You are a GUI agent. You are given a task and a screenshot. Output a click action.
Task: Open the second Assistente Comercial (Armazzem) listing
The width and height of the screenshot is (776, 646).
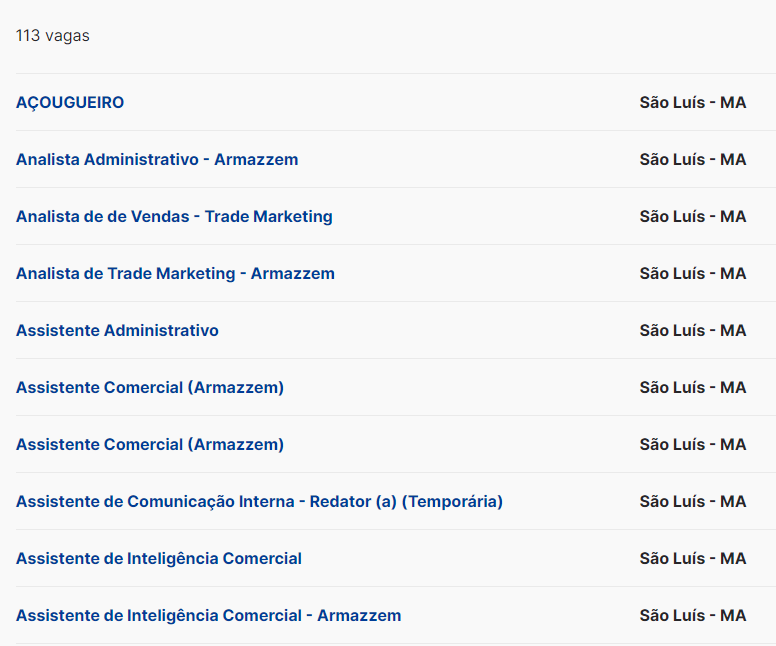[x=150, y=444]
